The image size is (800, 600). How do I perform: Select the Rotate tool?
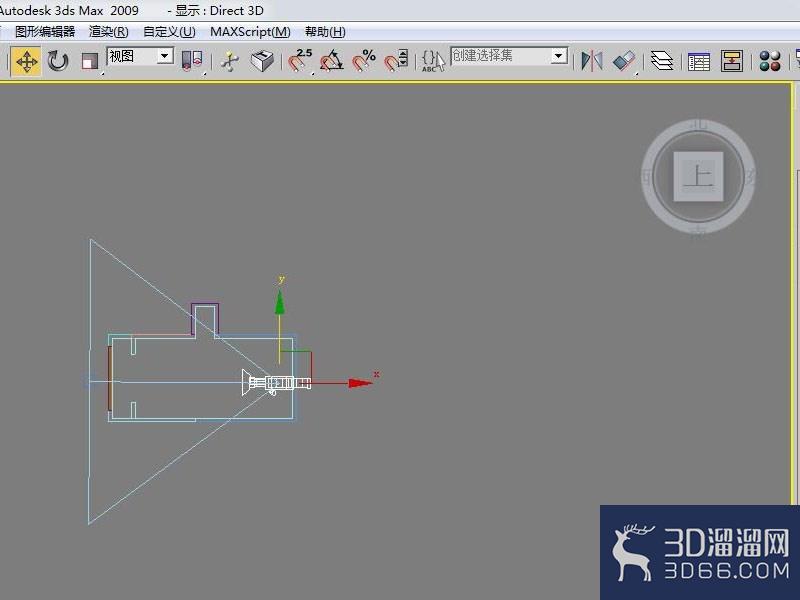coord(58,61)
